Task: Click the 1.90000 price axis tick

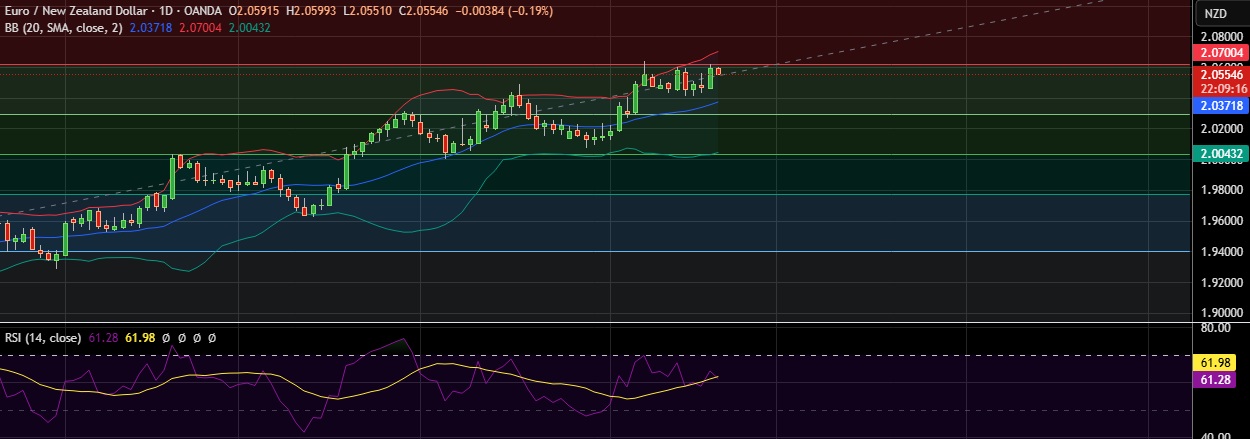Action: pyautogui.click(x=1221, y=313)
